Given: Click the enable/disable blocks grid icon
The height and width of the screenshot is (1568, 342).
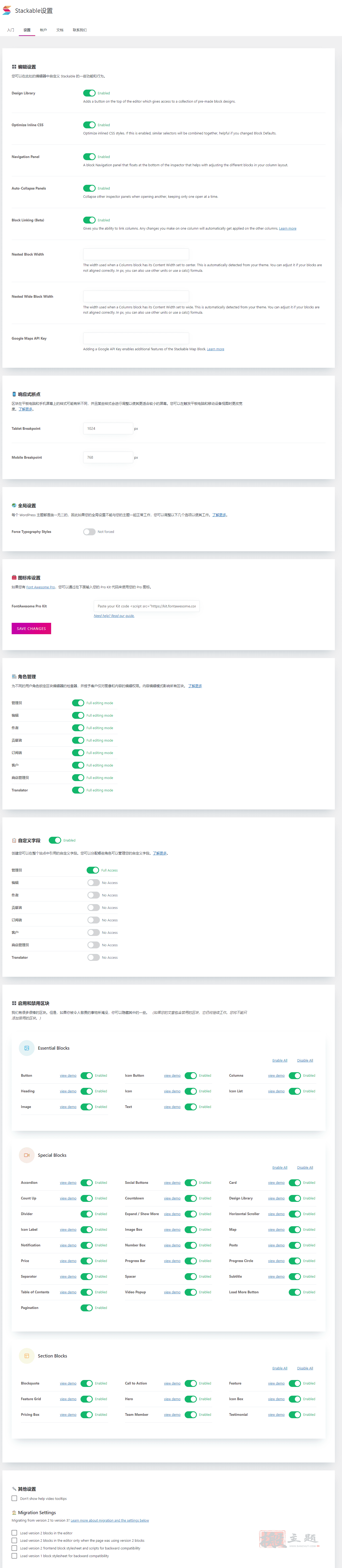Looking at the screenshot, I should (x=14, y=1003).
